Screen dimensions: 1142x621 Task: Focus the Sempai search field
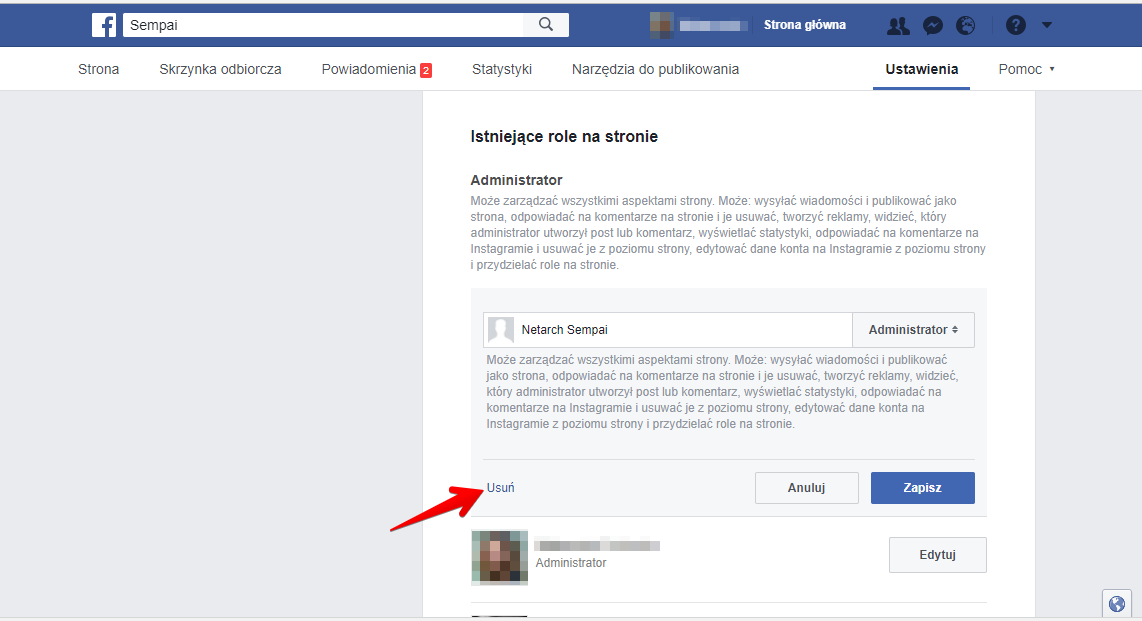(323, 25)
